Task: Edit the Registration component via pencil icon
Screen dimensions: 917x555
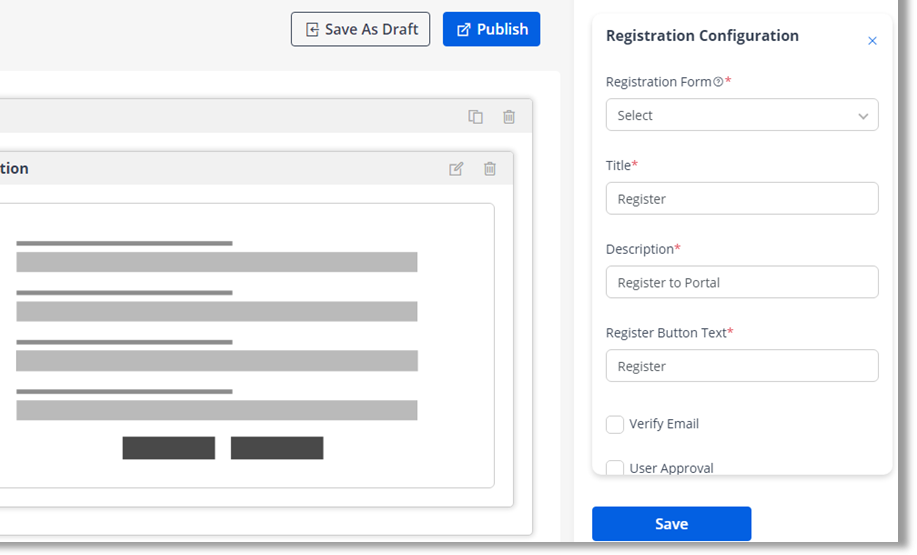Action: point(456,169)
